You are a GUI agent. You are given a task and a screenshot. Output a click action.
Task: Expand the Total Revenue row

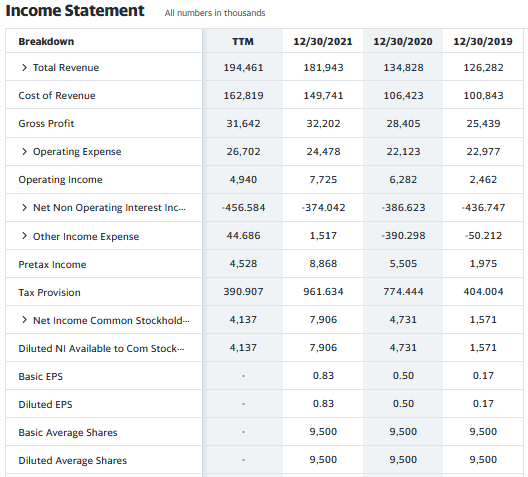[24, 67]
